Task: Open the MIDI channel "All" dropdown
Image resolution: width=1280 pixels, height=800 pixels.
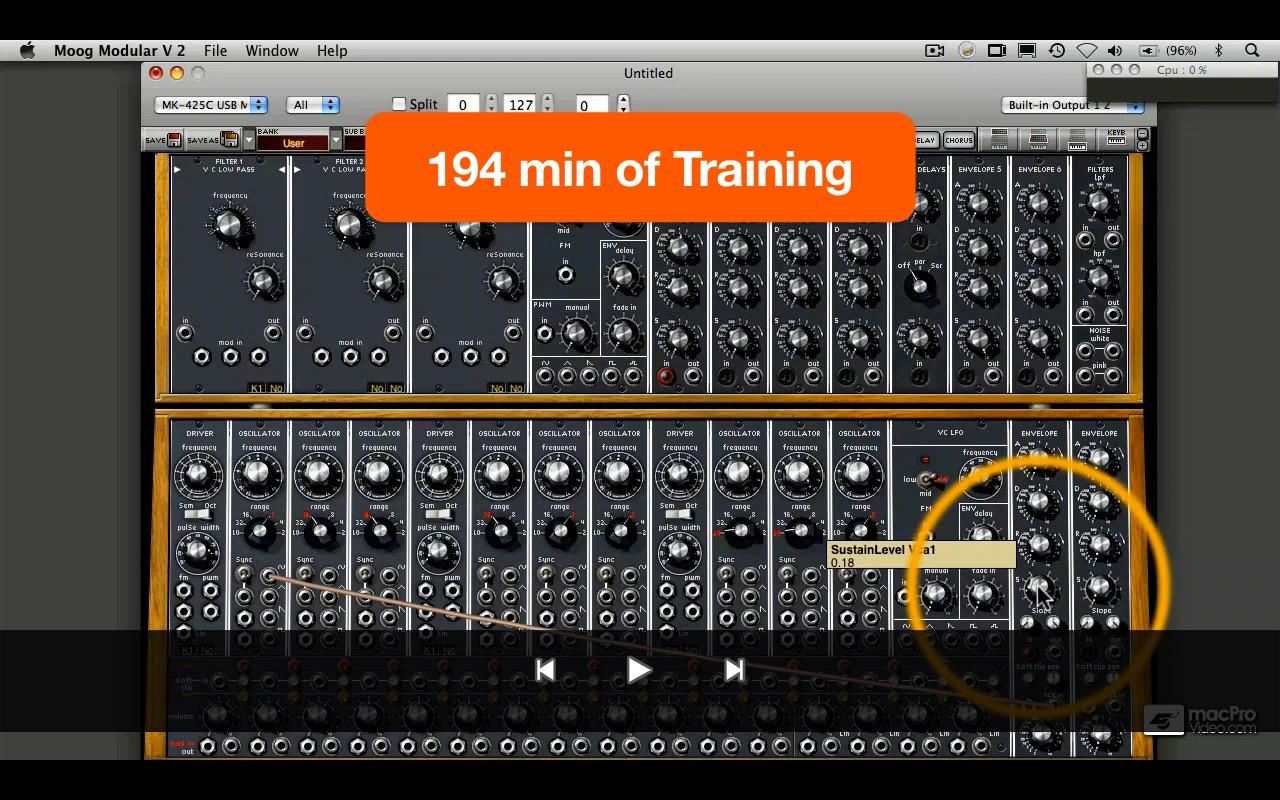Action: (x=313, y=105)
